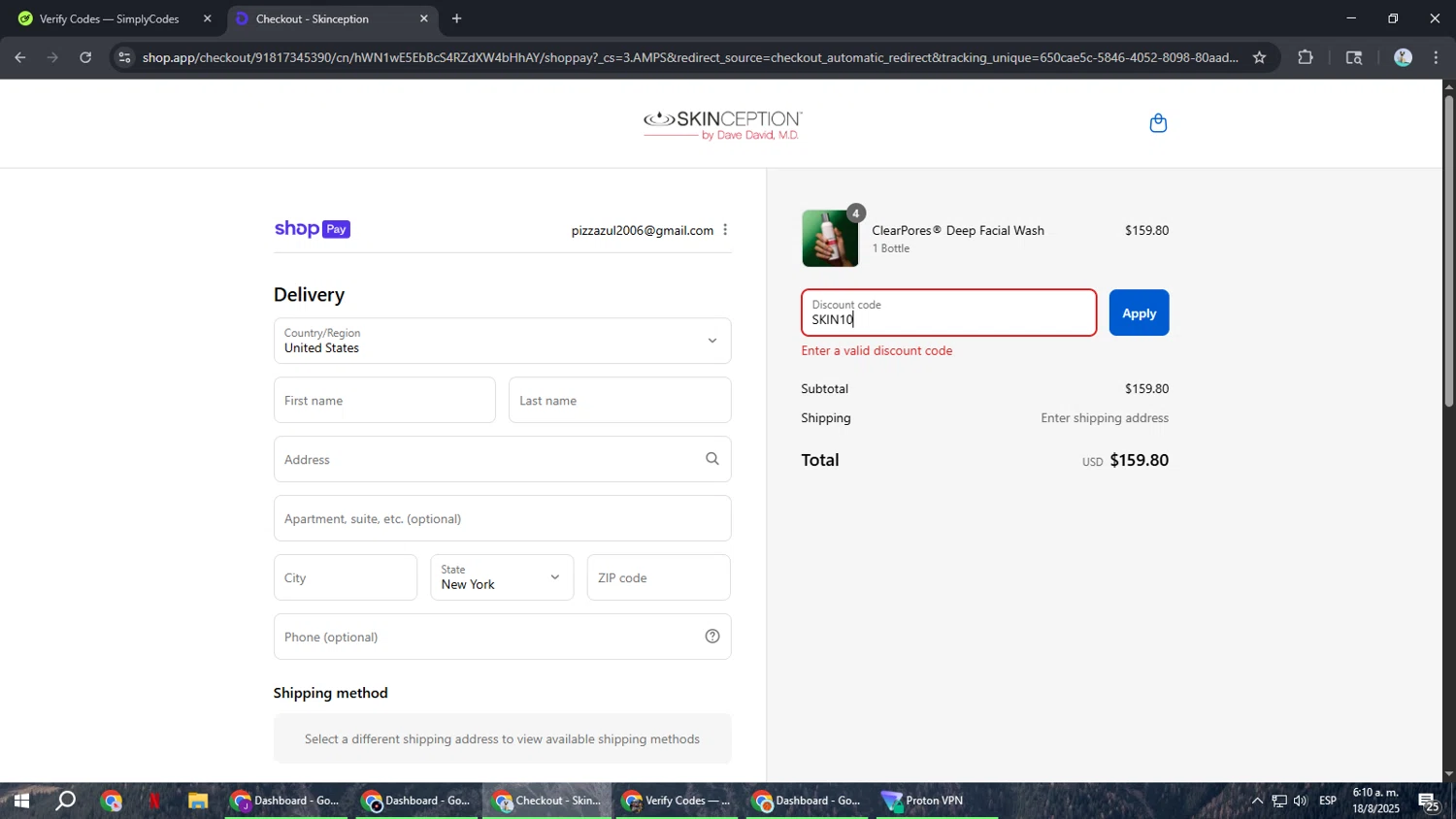Bookmark this page with star icon
This screenshot has height=819, width=1456.
(1259, 57)
